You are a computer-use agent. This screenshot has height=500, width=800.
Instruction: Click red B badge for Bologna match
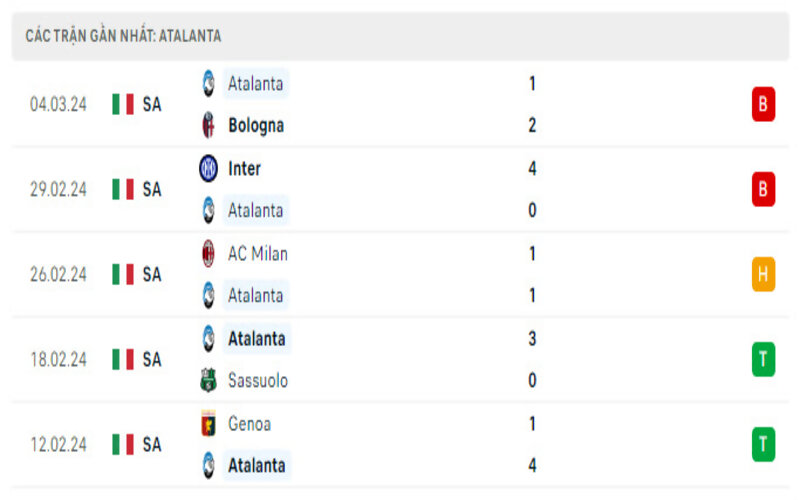[x=763, y=104]
